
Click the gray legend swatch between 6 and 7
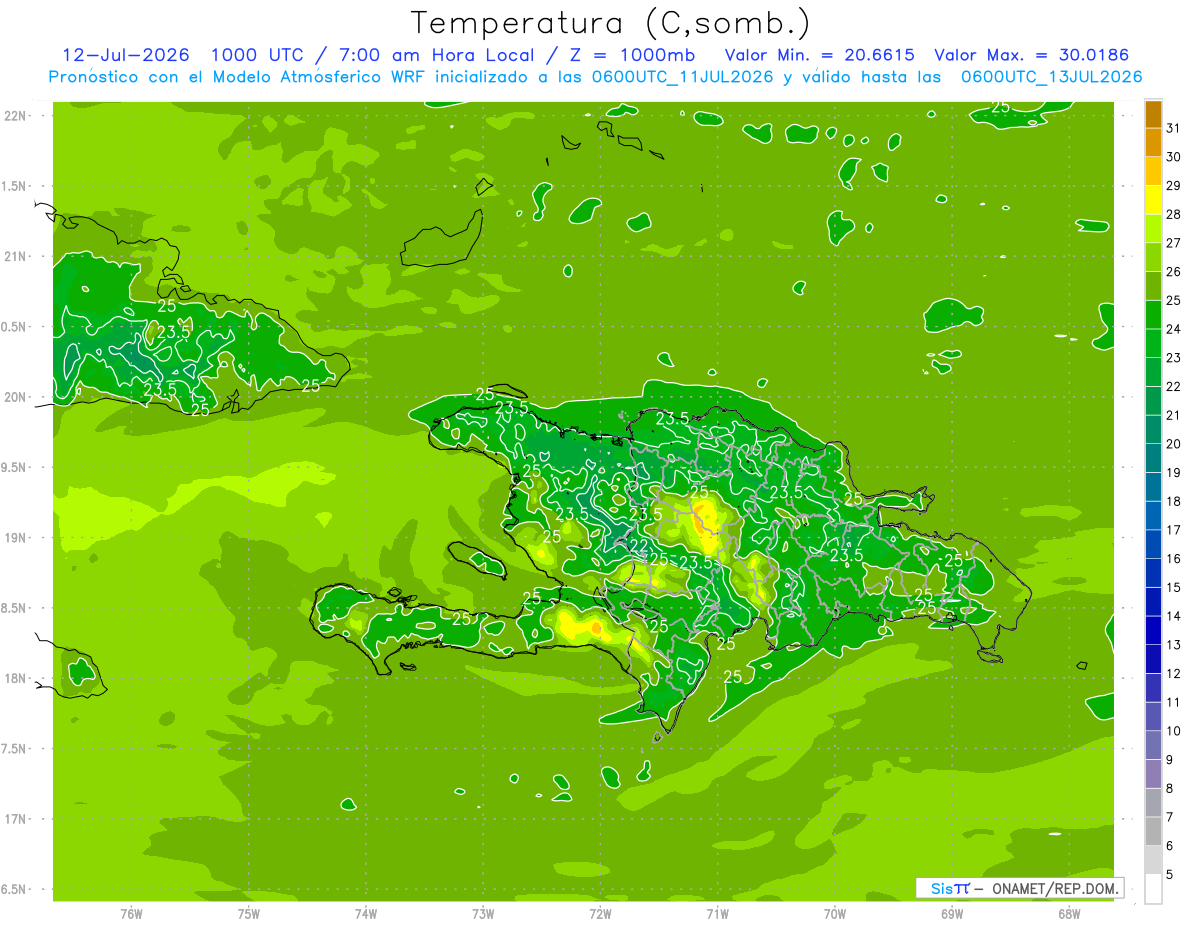[1153, 831]
